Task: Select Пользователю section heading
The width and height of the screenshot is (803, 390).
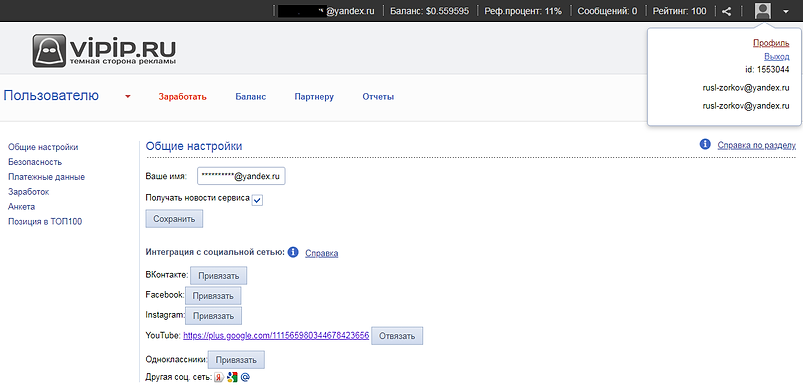Action: pos(51,96)
